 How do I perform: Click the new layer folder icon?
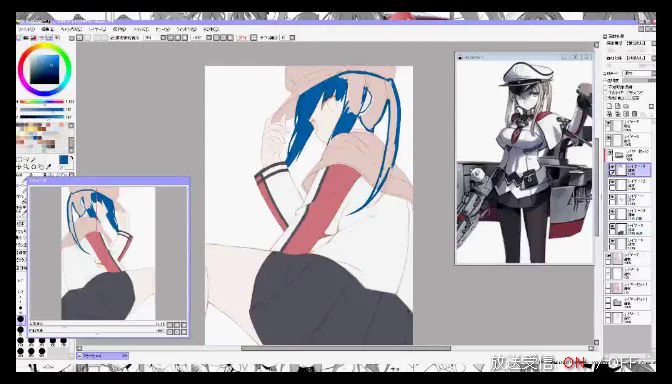tap(626, 106)
